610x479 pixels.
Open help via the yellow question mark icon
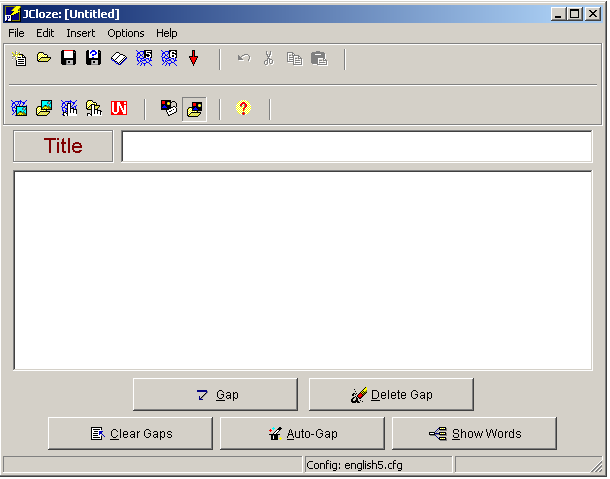[x=243, y=108]
